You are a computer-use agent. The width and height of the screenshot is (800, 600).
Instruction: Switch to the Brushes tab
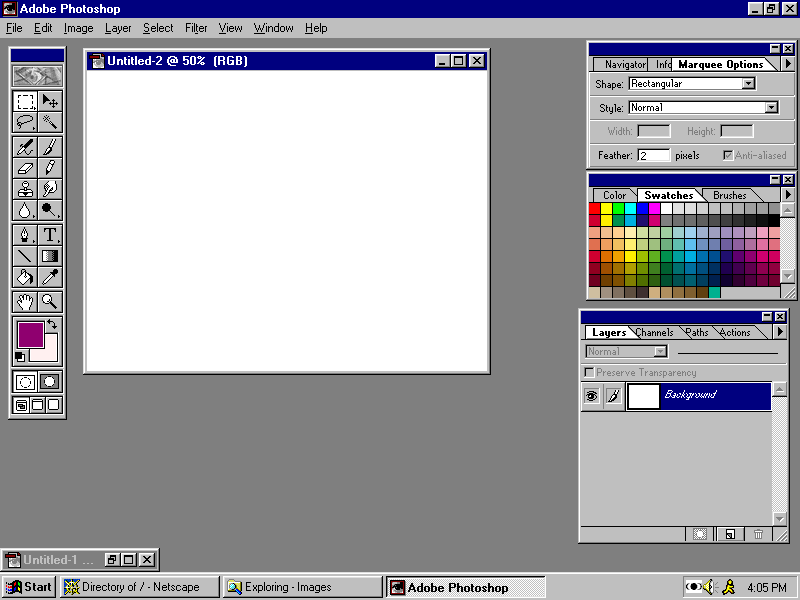click(730, 195)
